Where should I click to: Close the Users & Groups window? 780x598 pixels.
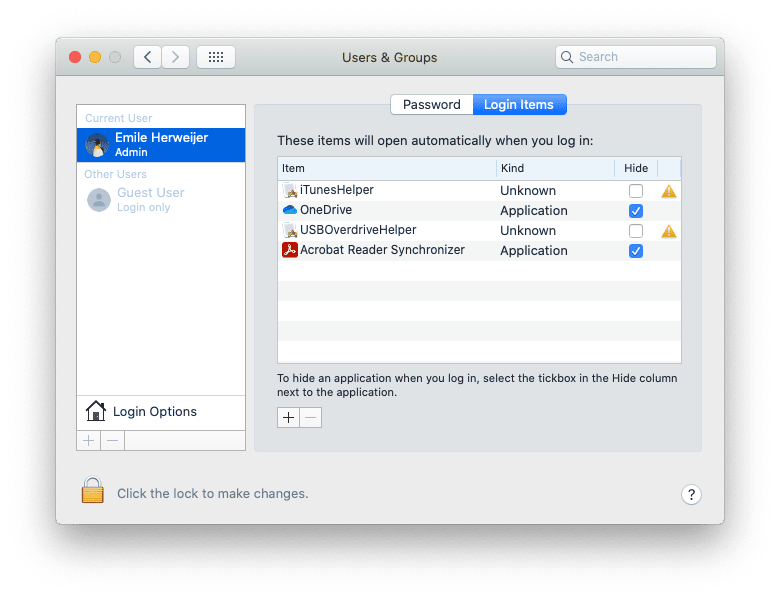tap(75, 57)
